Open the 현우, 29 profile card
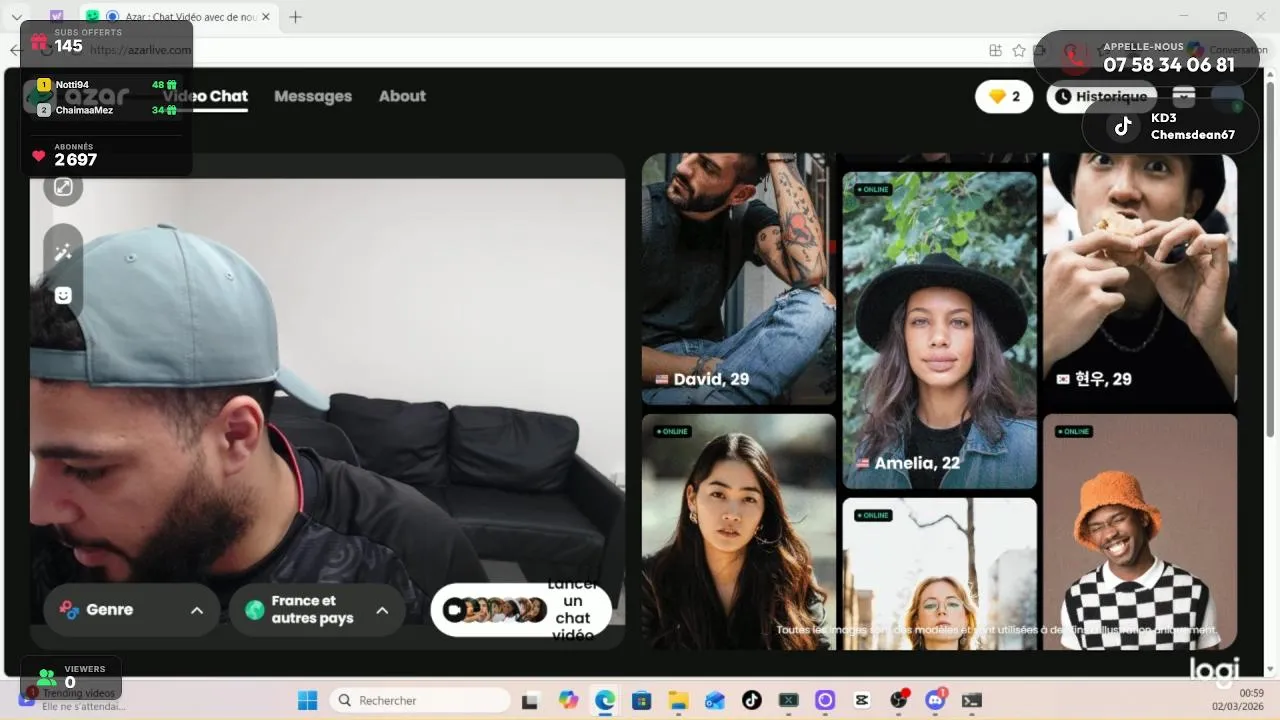 pyautogui.click(x=1140, y=279)
